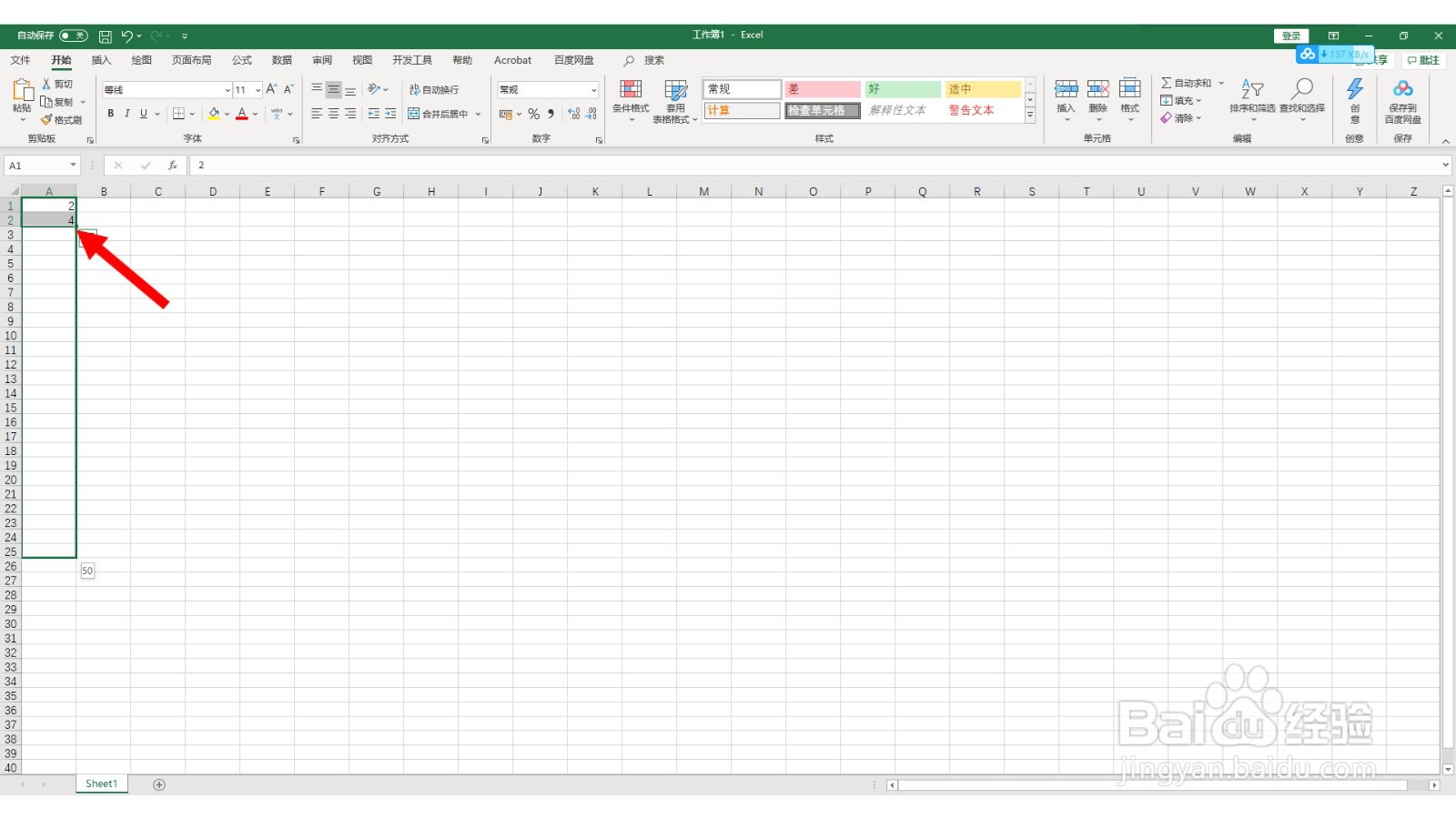Viewport: 1456px width, 819px height.
Task: Increase decimal places
Action: click(574, 114)
